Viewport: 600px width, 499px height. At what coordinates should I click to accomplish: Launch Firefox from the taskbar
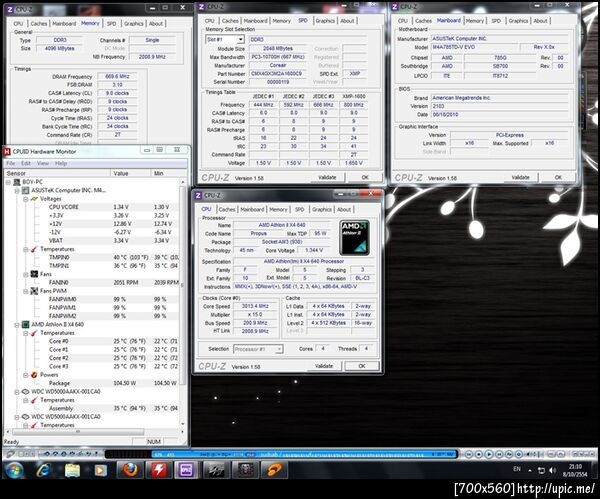pos(130,470)
